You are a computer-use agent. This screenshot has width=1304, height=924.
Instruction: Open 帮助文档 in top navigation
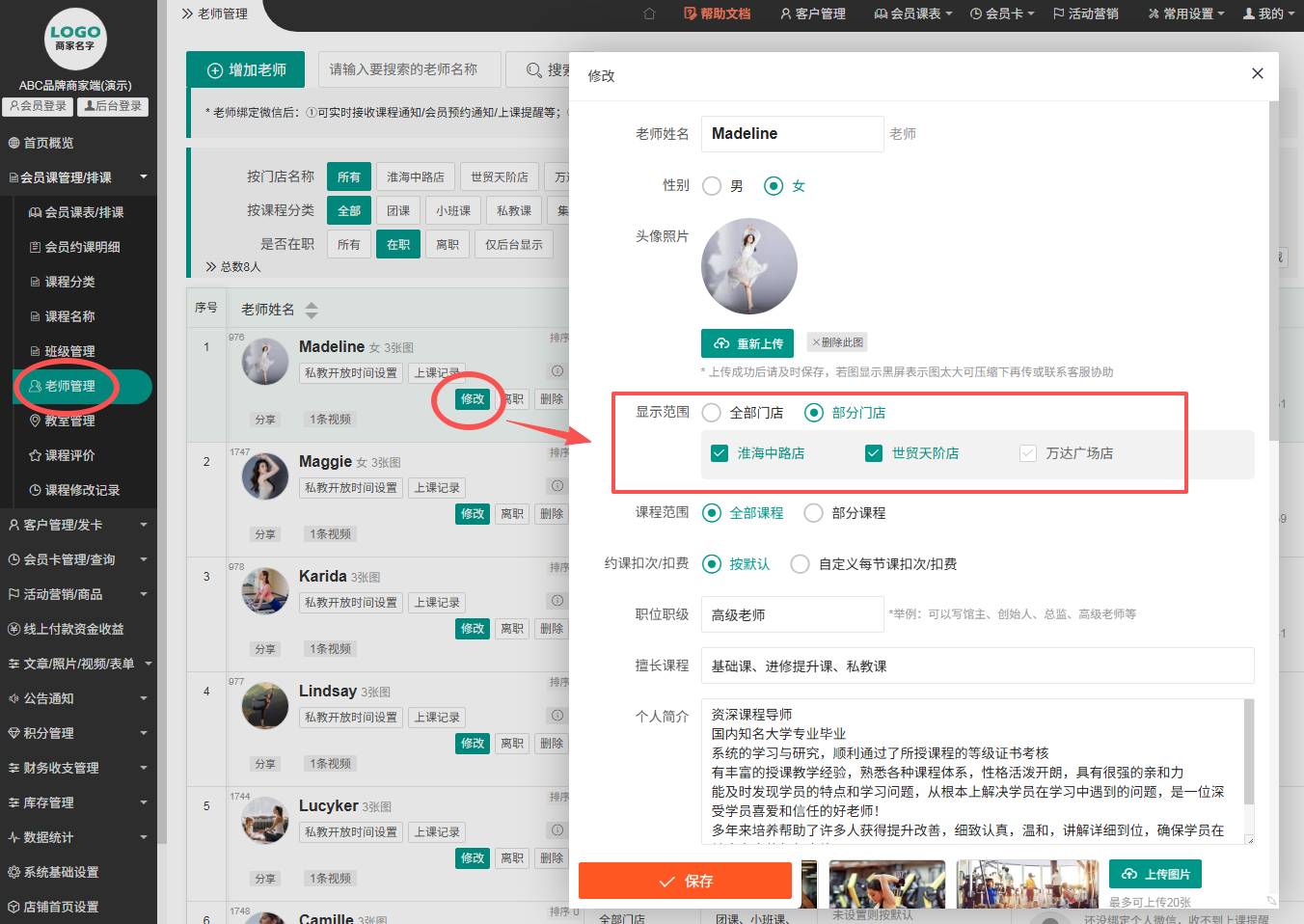(717, 14)
